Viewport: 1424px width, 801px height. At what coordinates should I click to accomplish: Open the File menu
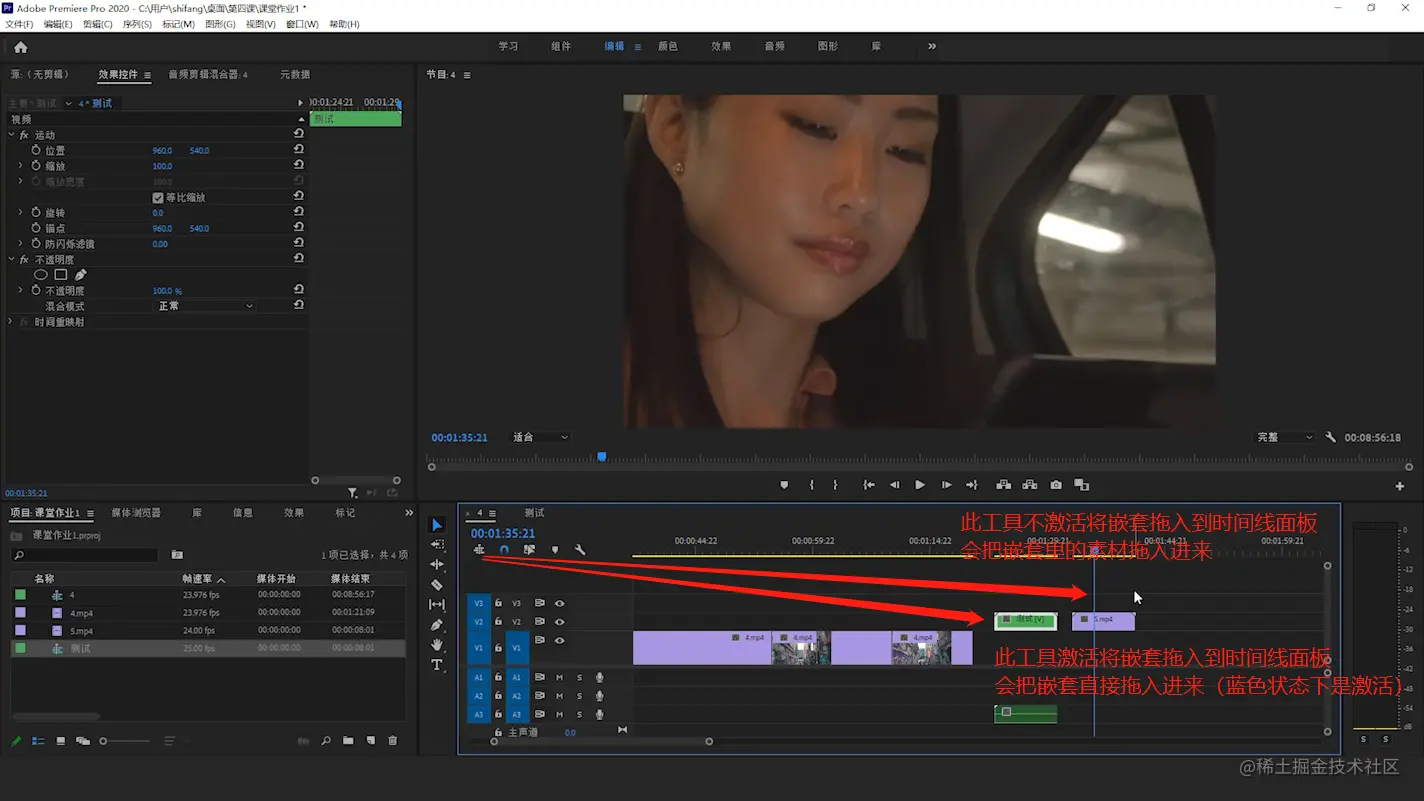click(19, 24)
